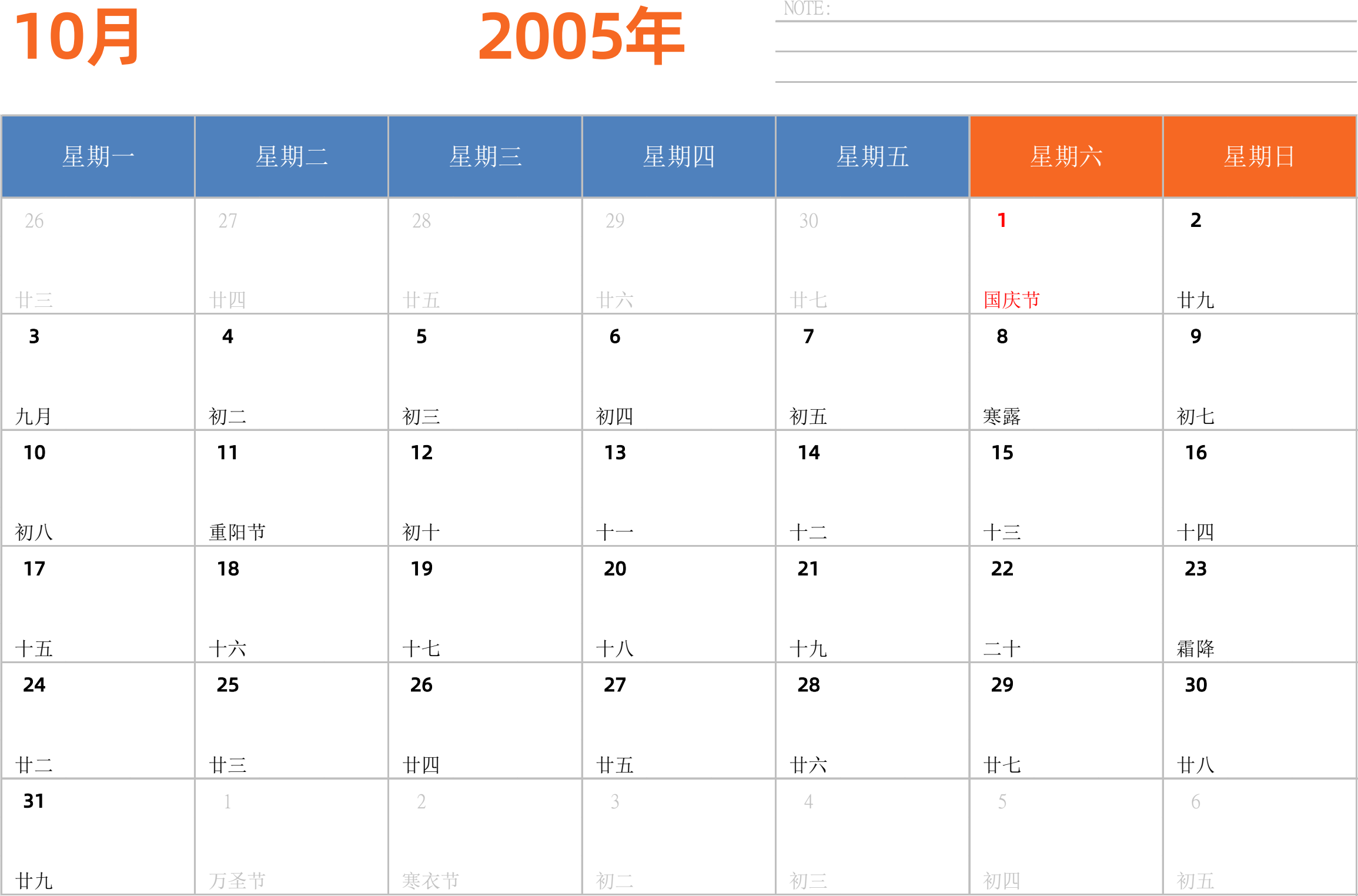Click the 2005年 year title

(581, 36)
